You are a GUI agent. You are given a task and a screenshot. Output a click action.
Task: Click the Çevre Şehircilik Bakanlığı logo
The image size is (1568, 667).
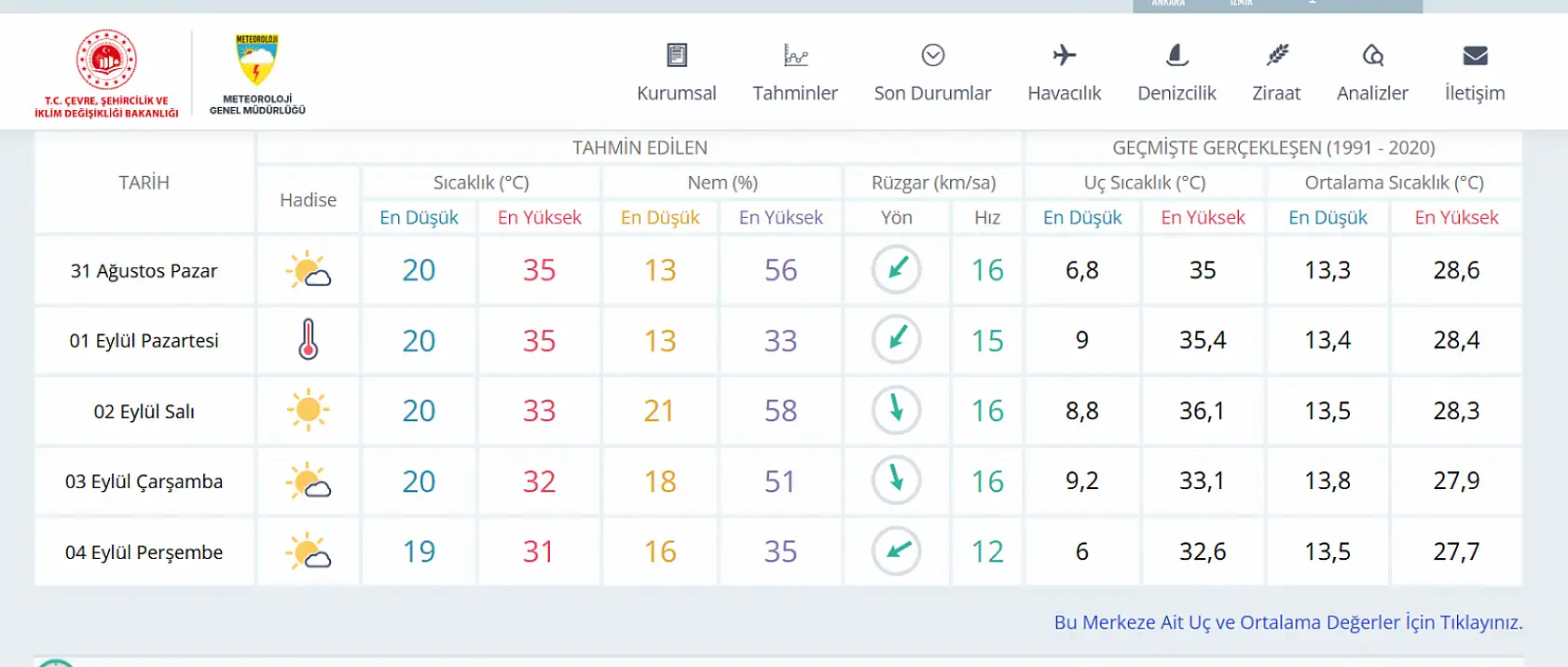[106, 74]
